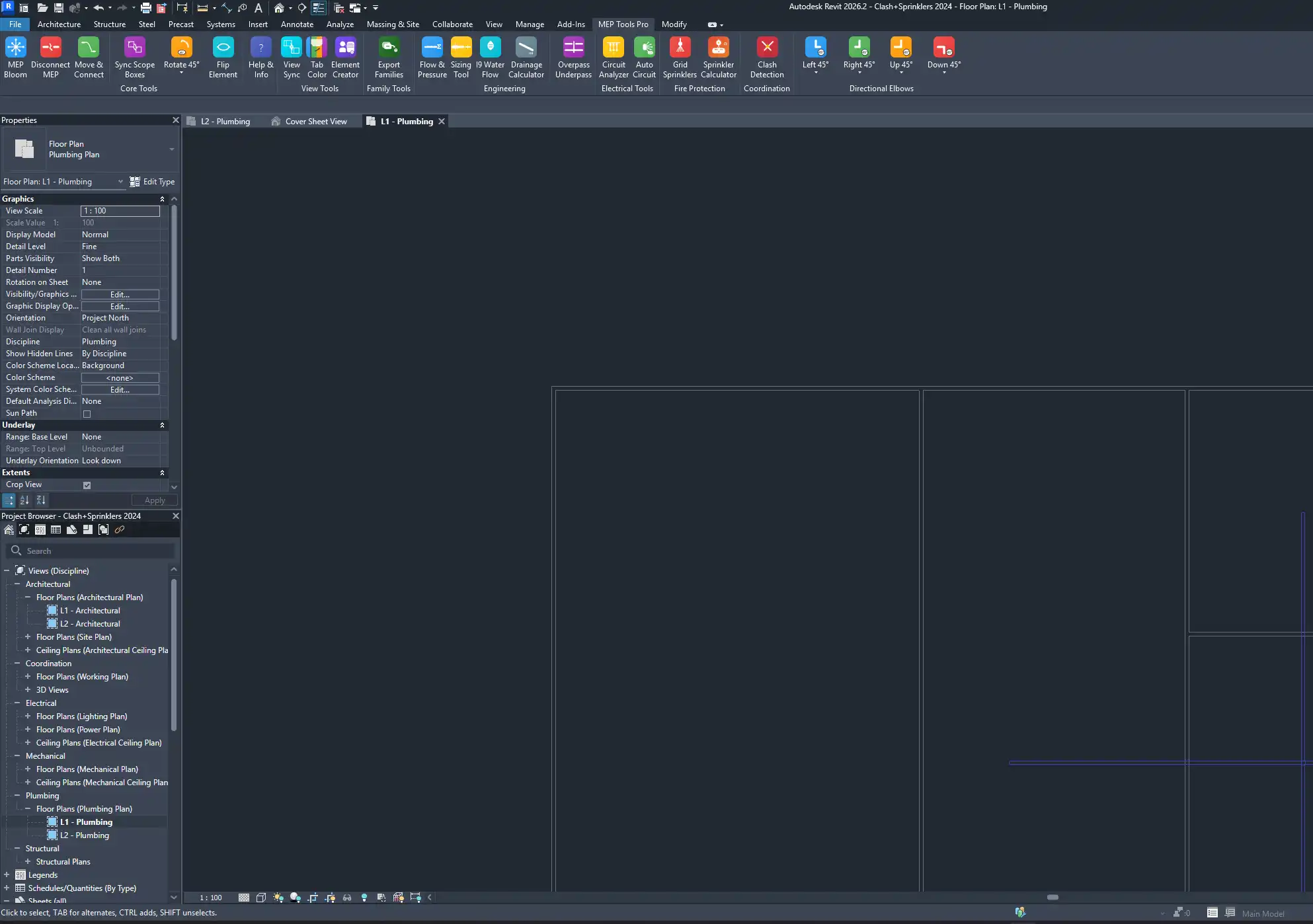
Task: Toggle crop view in view control bar
Action: pyautogui.click(x=313, y=898)
